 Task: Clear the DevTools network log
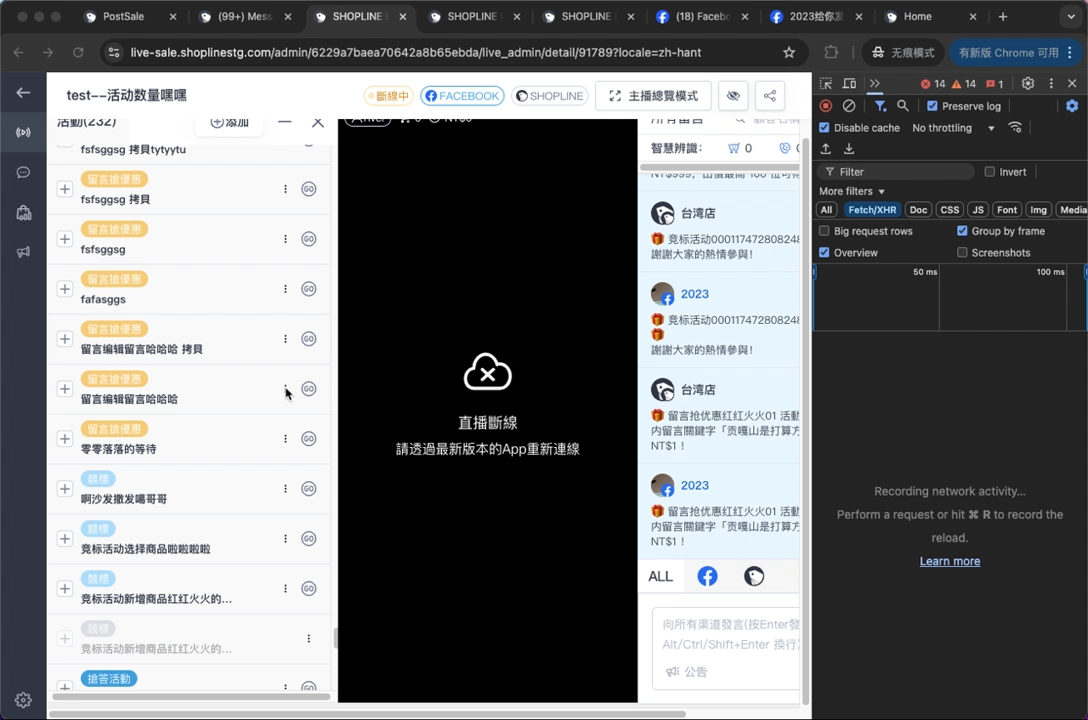(x=849, y=106)
